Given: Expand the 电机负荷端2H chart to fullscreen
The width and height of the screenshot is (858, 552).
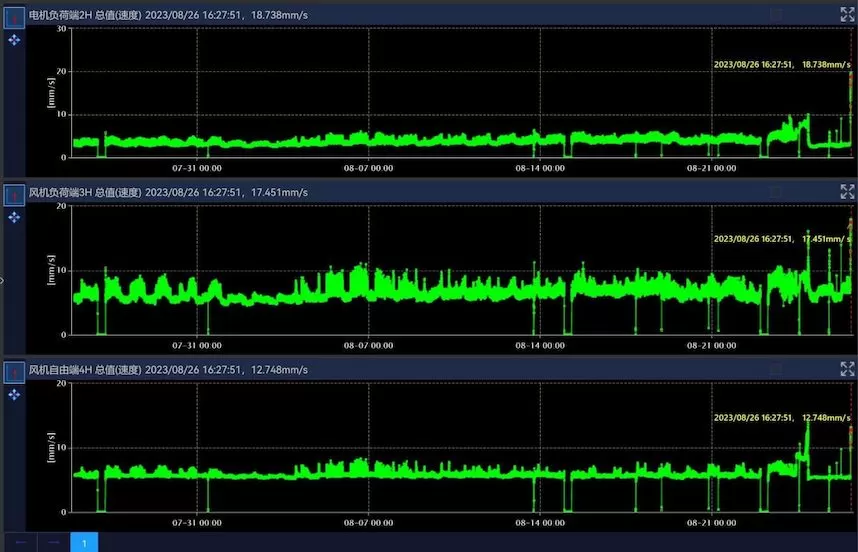Looking at the screenshot, I should pyautogui.click(x=846, y=13).
